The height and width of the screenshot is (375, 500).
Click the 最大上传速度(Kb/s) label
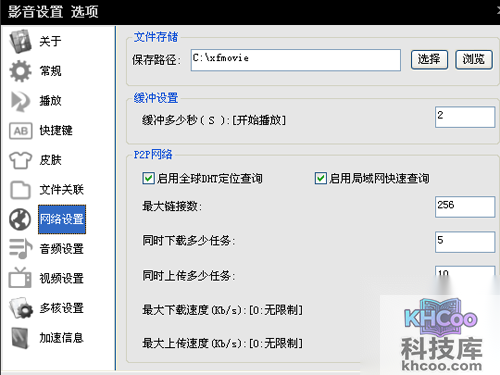[x=222, y=343]
